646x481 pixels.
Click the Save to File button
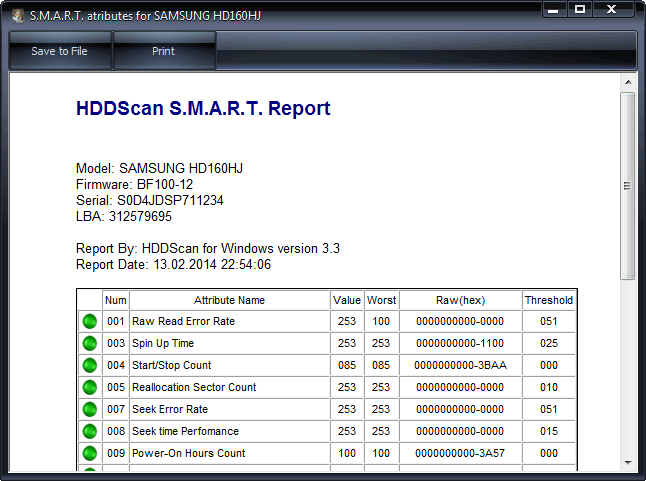59,51
